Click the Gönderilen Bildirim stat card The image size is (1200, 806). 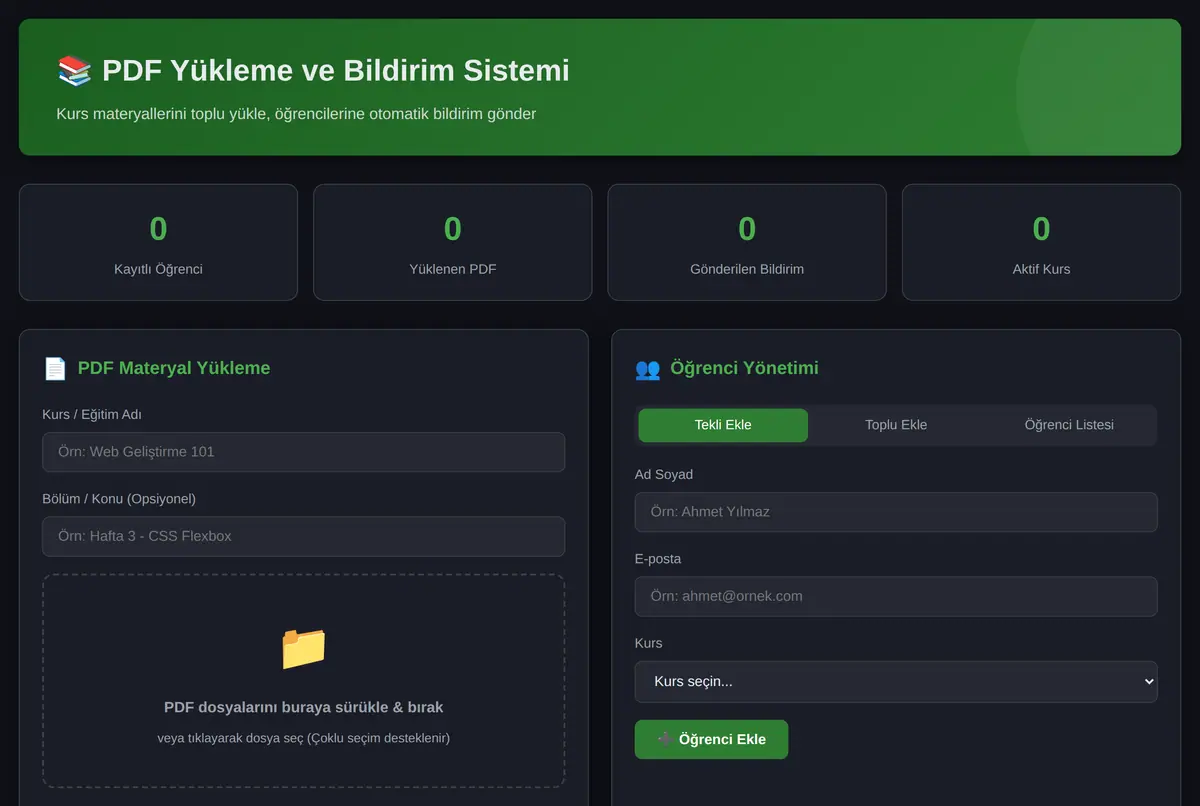coord(747,242)
